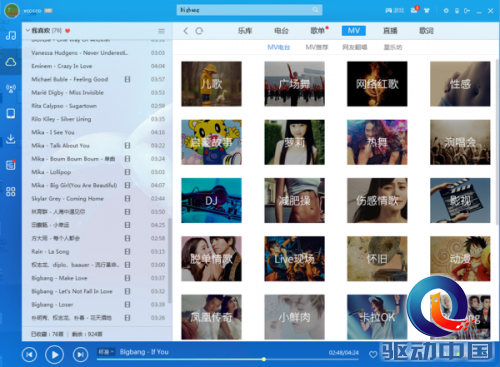This screenshot has height=367, width=500.
Task: Play the current song
Action: (x=54, y=354)
